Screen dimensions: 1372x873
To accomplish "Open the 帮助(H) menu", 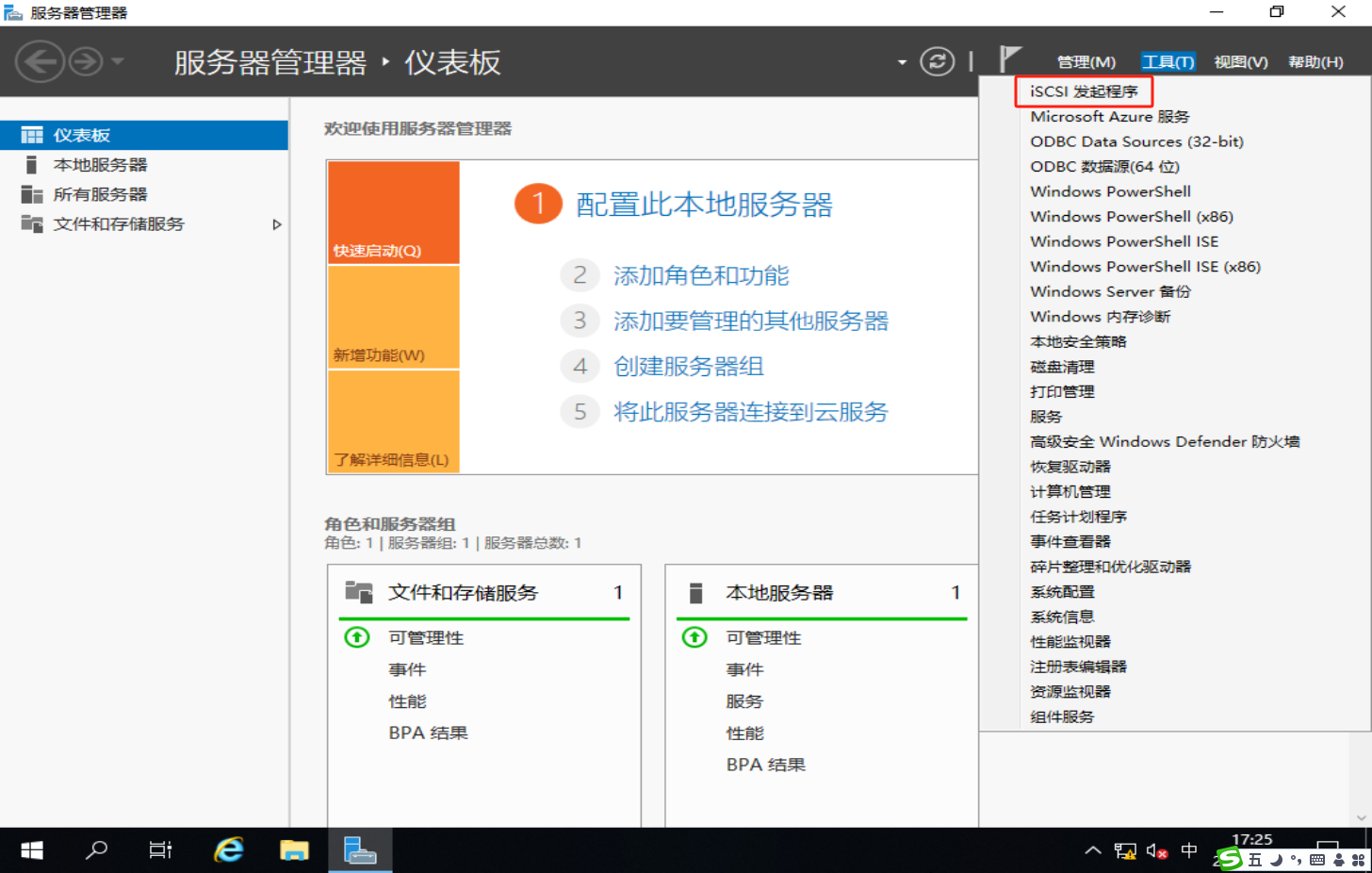I will pyautogui.click(x=1315, y=62).
